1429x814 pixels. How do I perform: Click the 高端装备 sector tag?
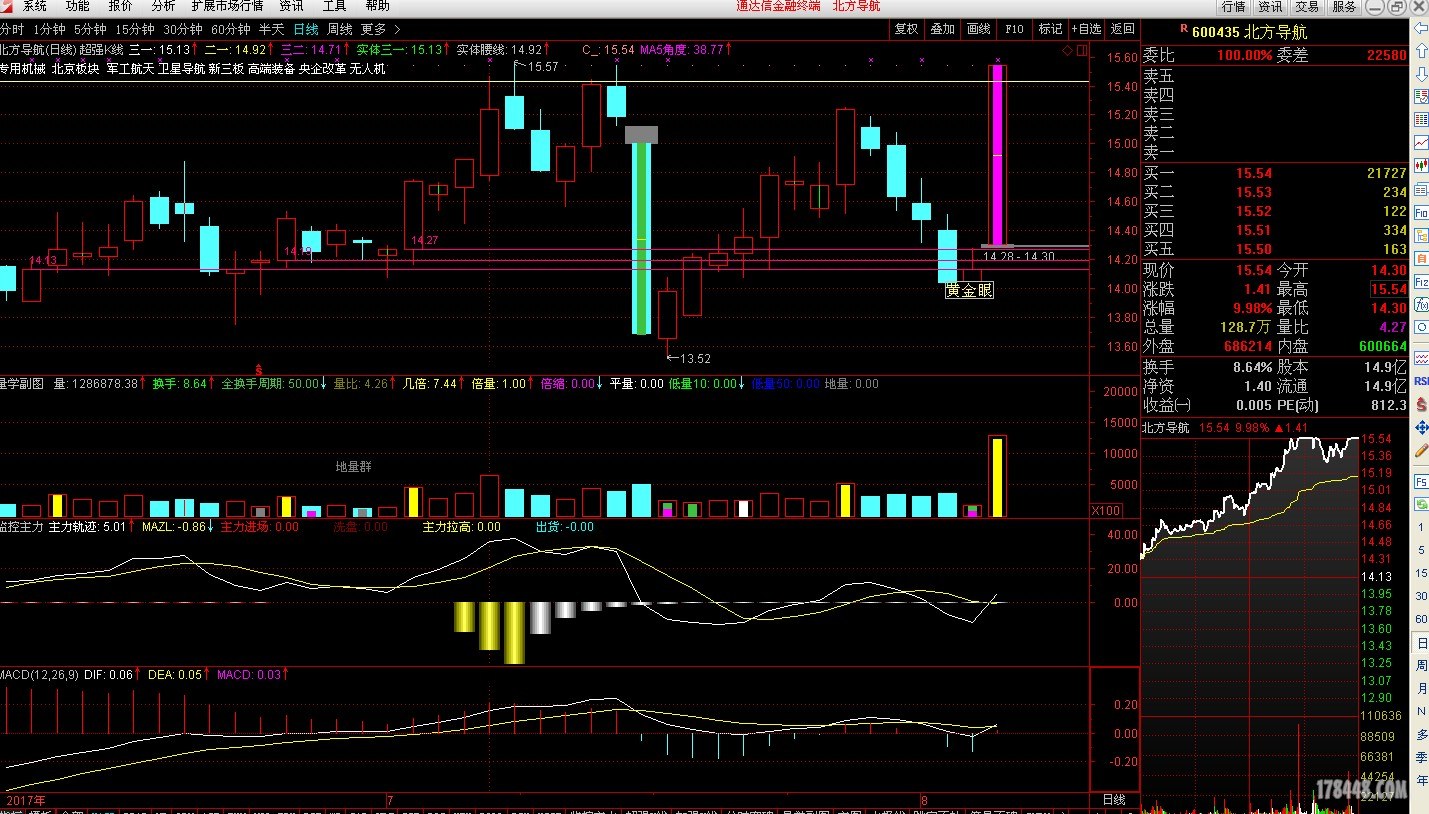[x=272, y=69]
